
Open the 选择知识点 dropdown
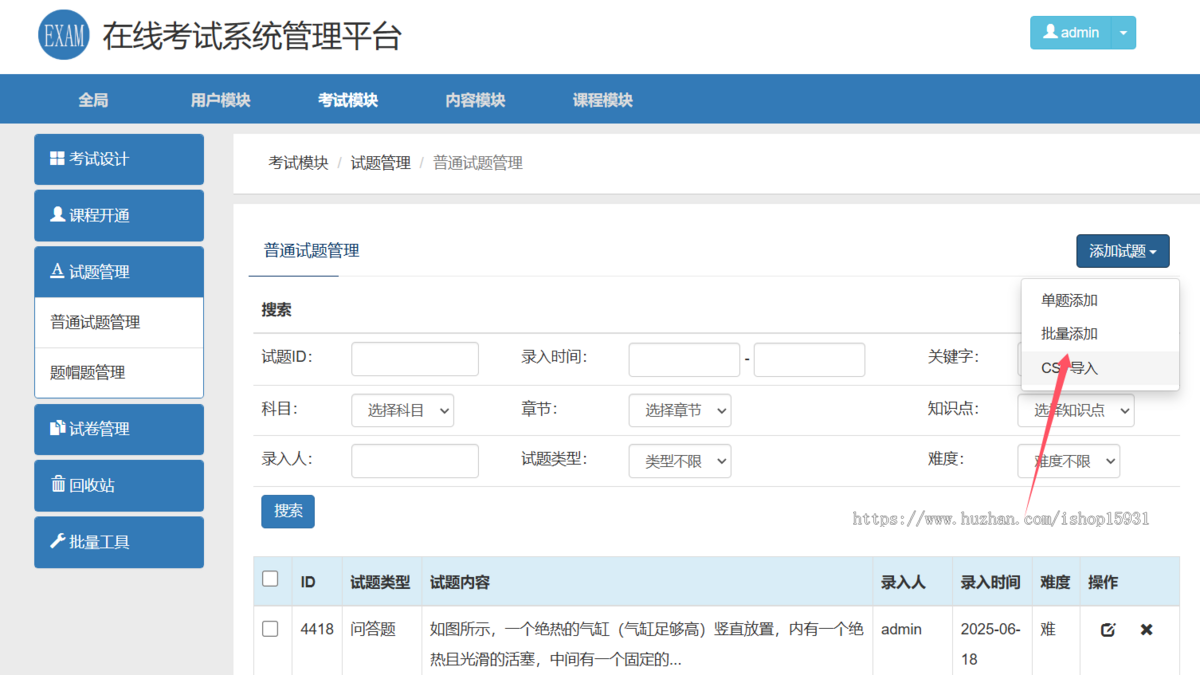[1076, 411]
